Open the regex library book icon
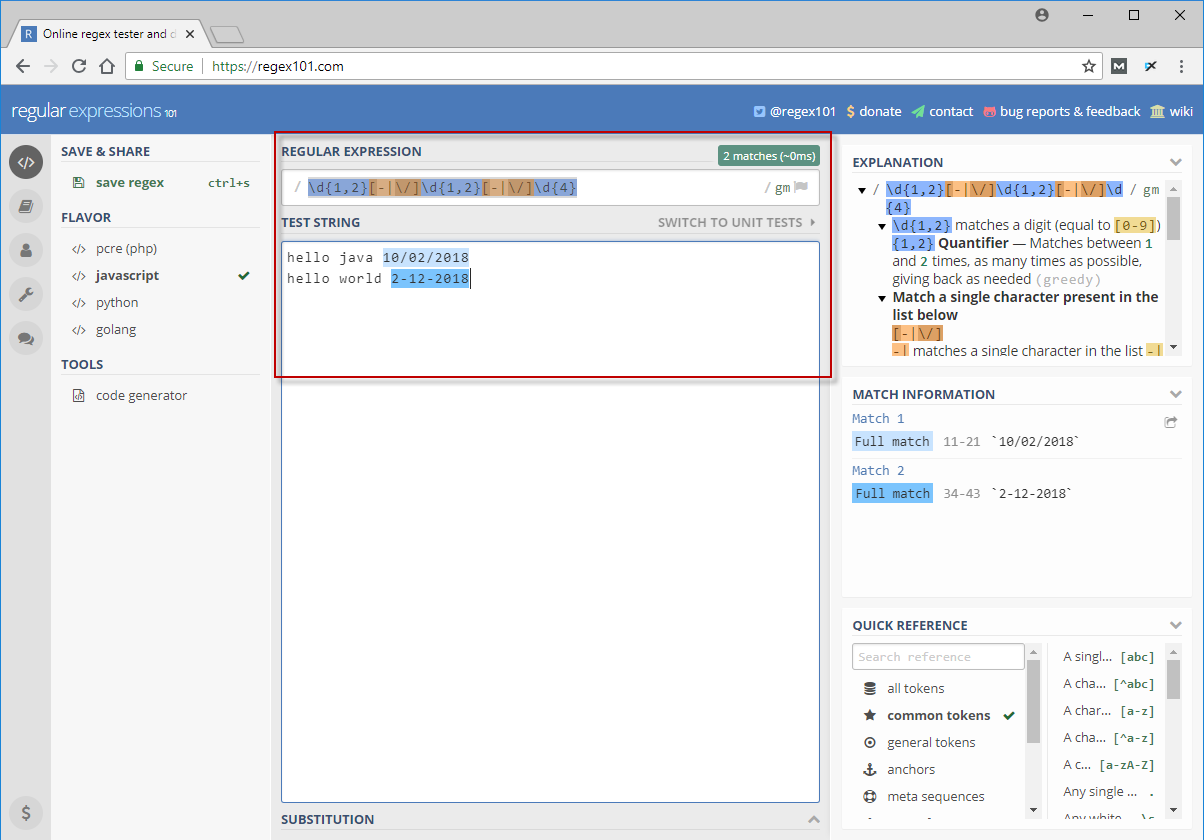This screenshot has height=840, width=1204. pos(26,206)
